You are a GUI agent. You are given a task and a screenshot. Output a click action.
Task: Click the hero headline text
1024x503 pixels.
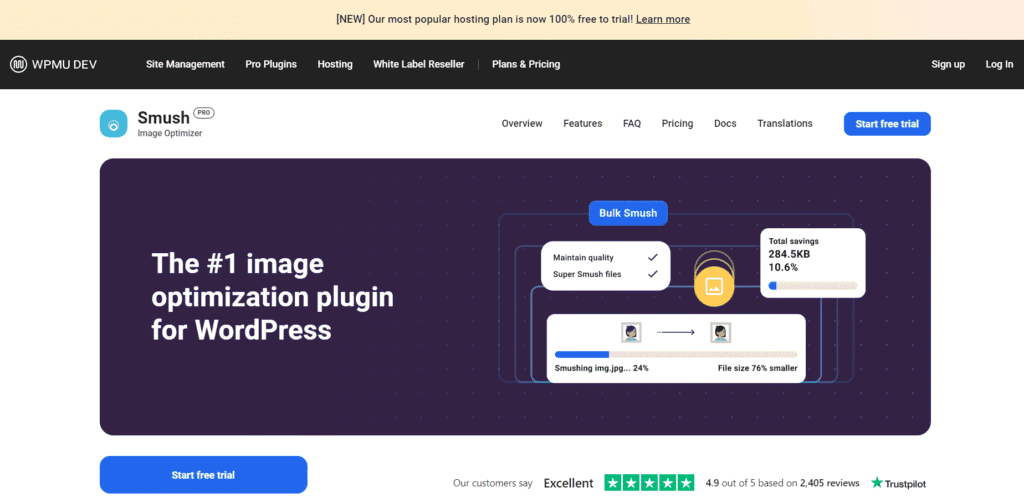click(x=273, y=297)
